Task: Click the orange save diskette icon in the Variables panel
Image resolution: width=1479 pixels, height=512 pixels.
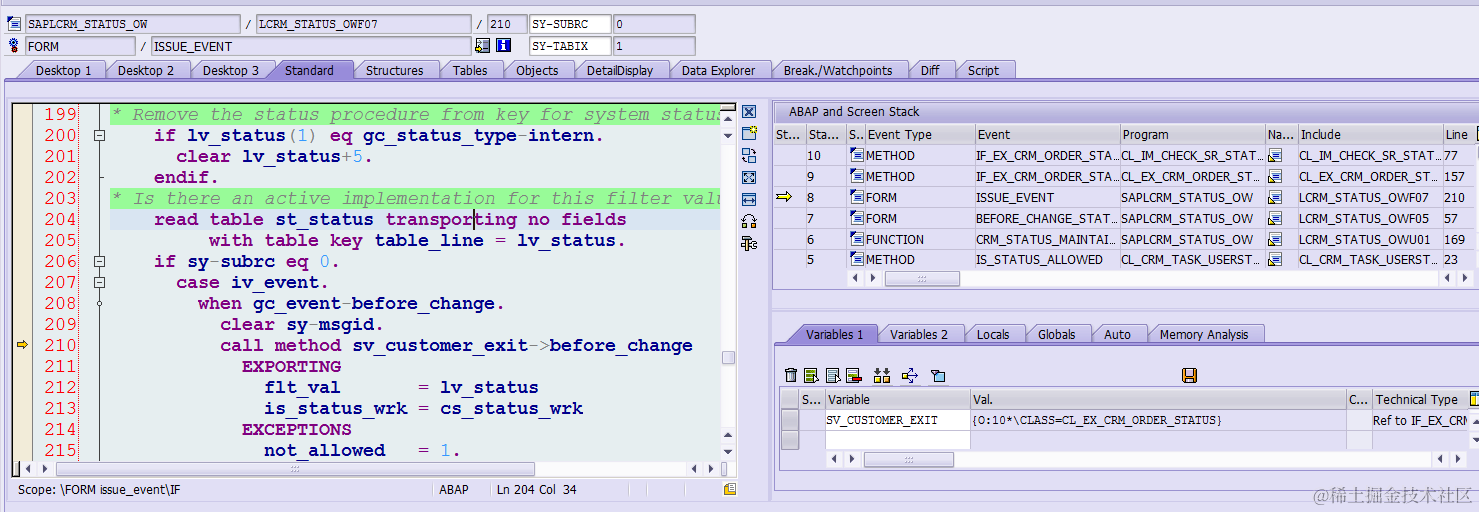Action: pyautogui.click(x=1190, y=375)
